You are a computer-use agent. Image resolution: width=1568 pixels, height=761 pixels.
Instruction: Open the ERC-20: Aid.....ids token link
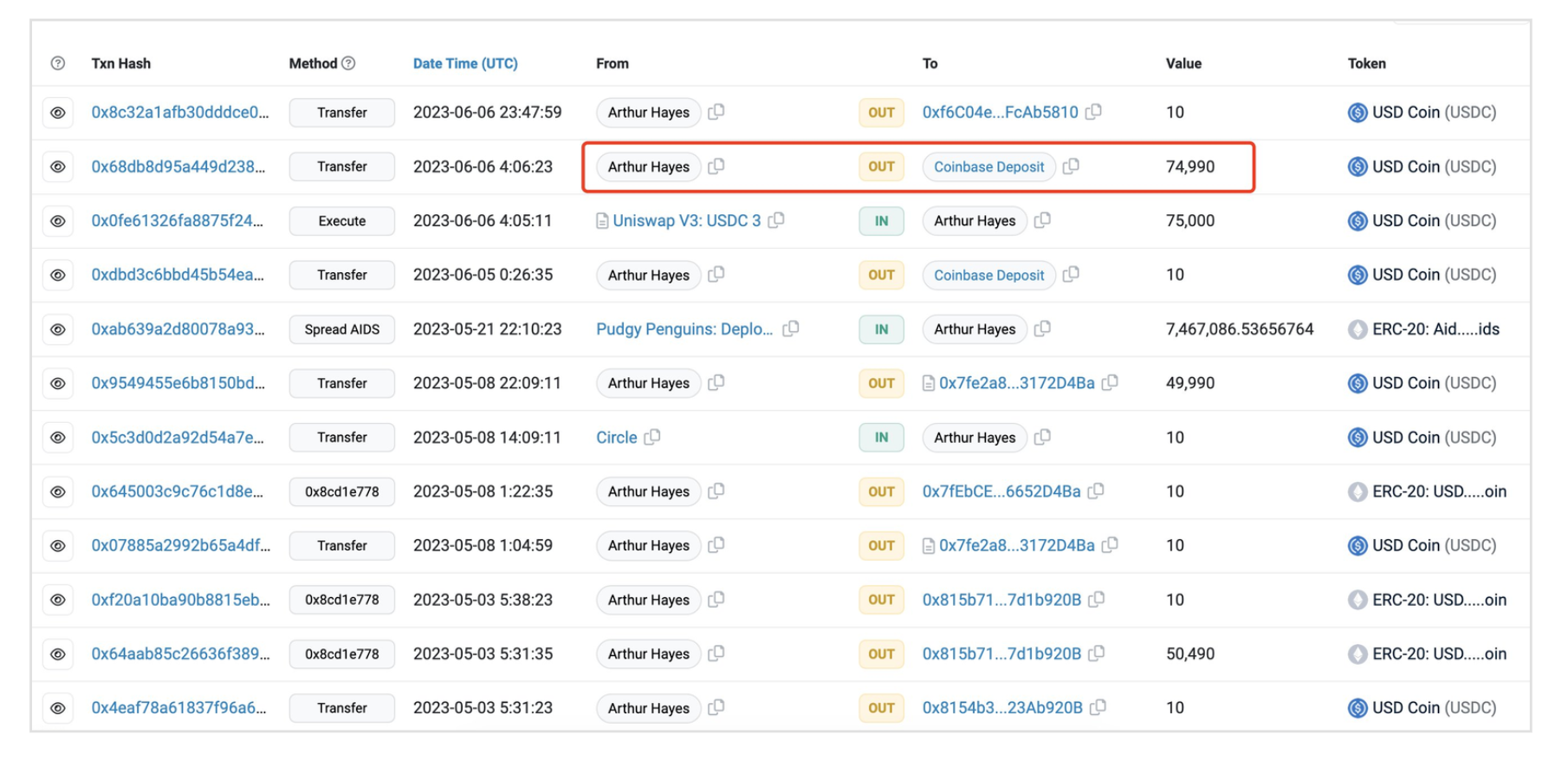(x=1435, y=328)
